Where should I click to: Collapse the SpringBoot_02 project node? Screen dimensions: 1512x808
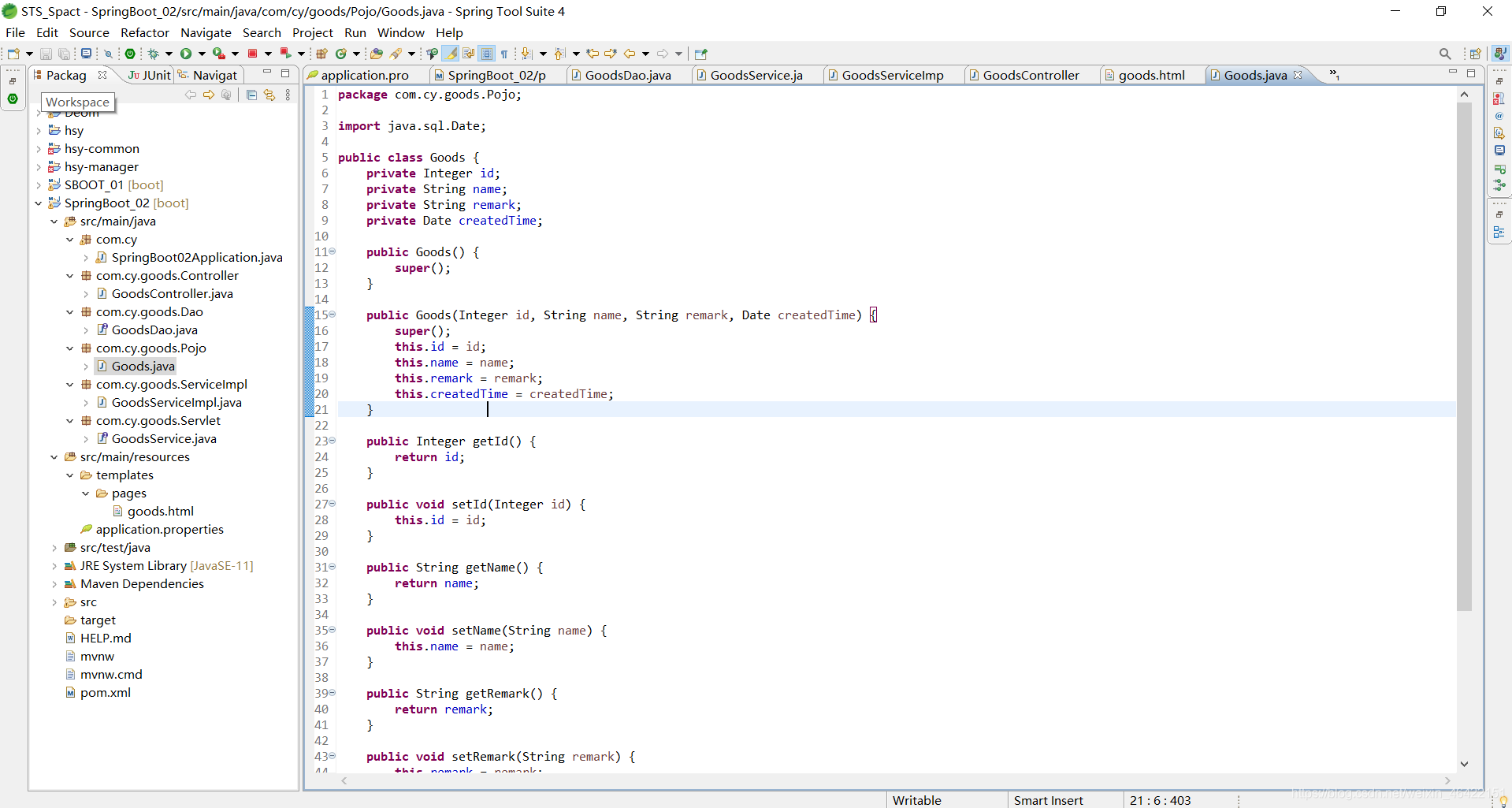tap(38, 203)
